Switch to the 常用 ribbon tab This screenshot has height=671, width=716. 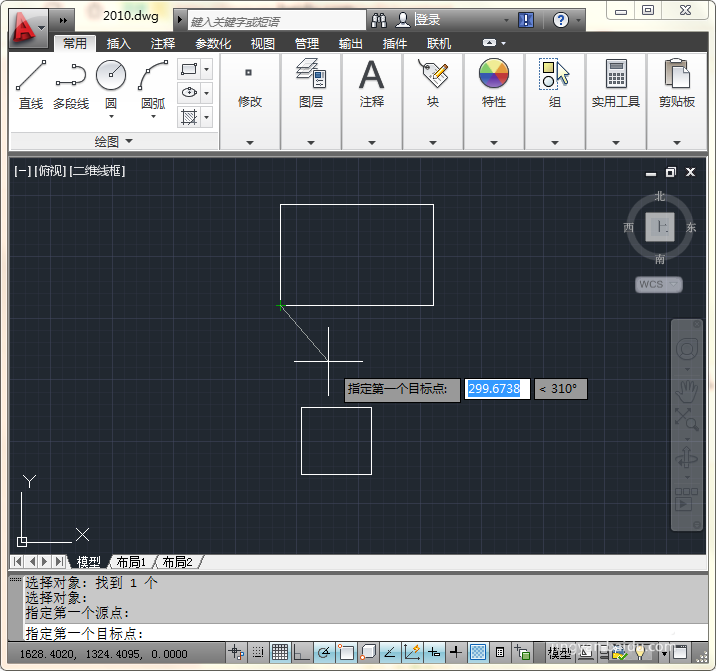click(x=75, y=44)
